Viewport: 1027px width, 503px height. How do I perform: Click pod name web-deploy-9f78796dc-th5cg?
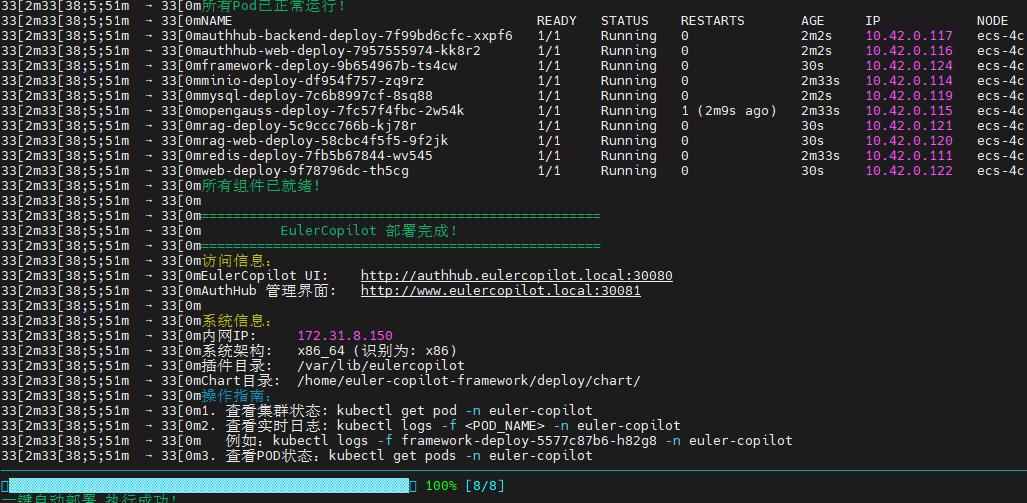305,171
